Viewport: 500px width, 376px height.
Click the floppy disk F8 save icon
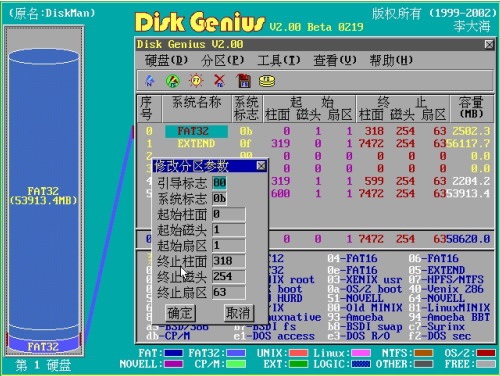[243, 81]
